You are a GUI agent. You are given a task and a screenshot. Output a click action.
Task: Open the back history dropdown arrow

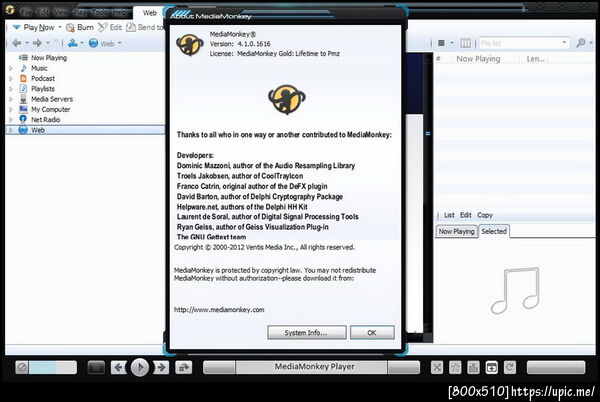coord(27,43)
